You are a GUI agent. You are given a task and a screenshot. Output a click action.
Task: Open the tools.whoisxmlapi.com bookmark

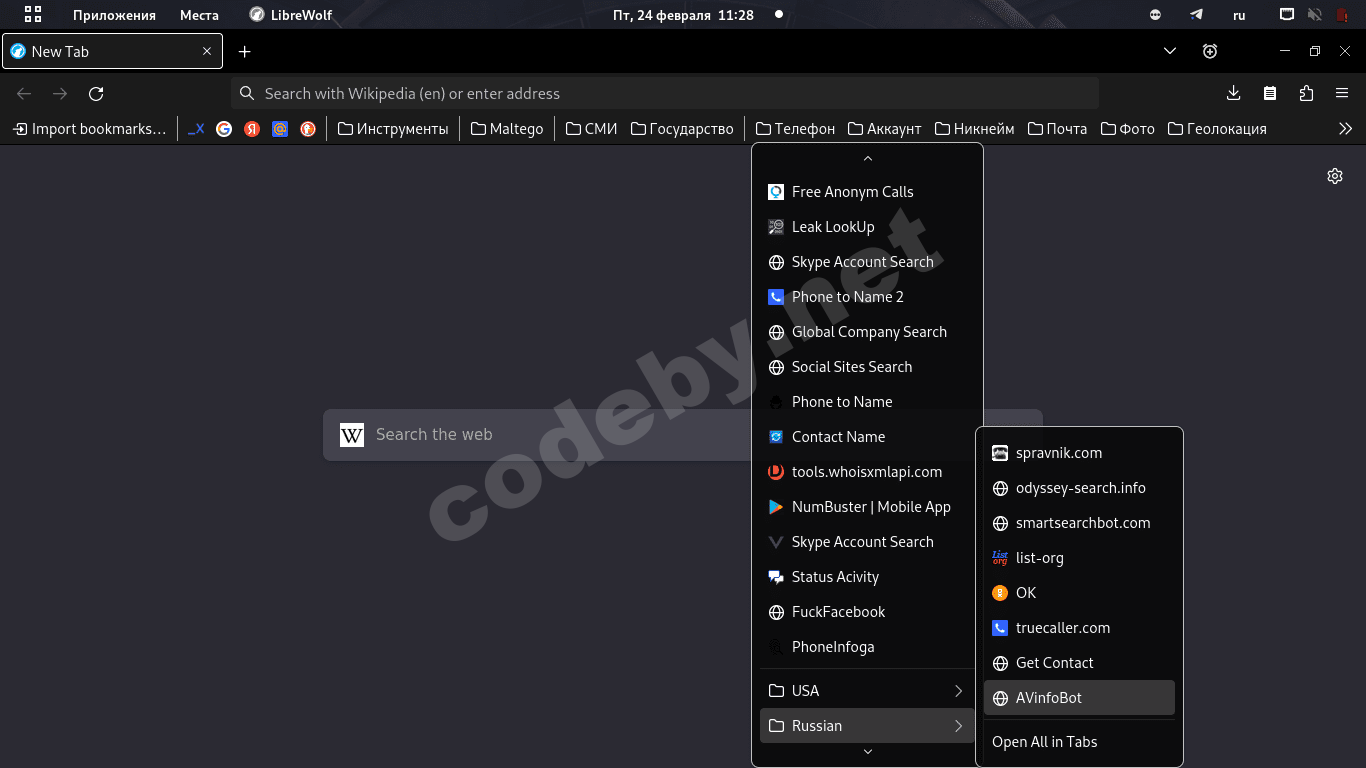[x=867, y=472]
